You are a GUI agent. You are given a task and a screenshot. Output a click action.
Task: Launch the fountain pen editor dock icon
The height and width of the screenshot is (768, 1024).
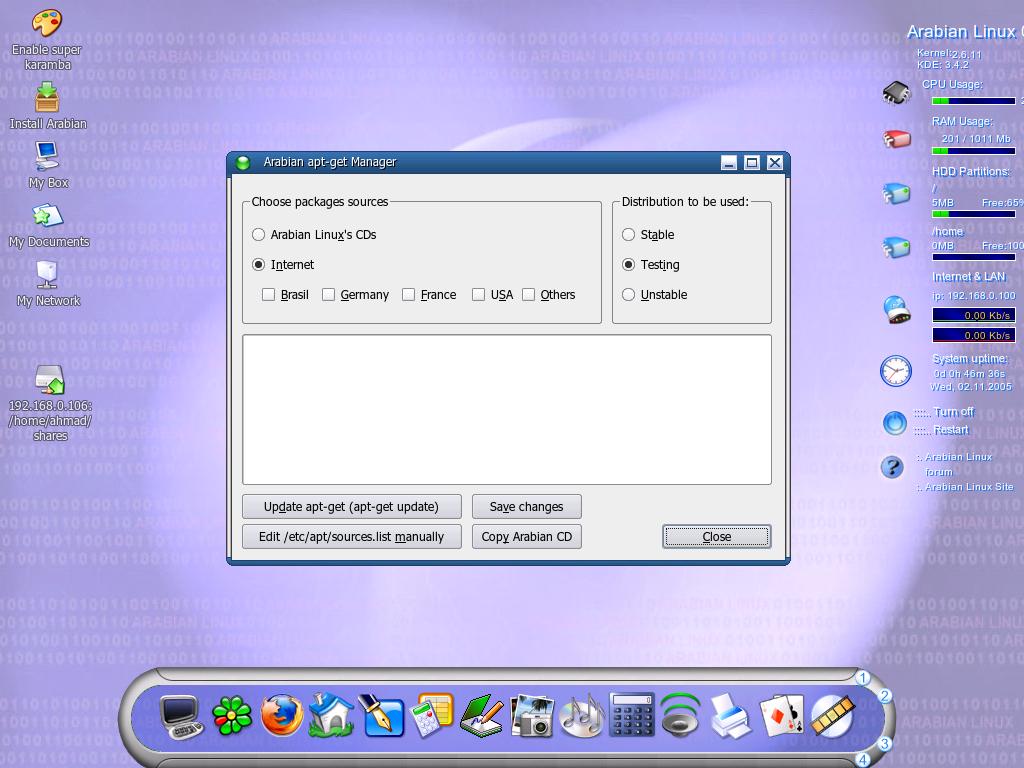pyautogui.click(x=381, y=716)
